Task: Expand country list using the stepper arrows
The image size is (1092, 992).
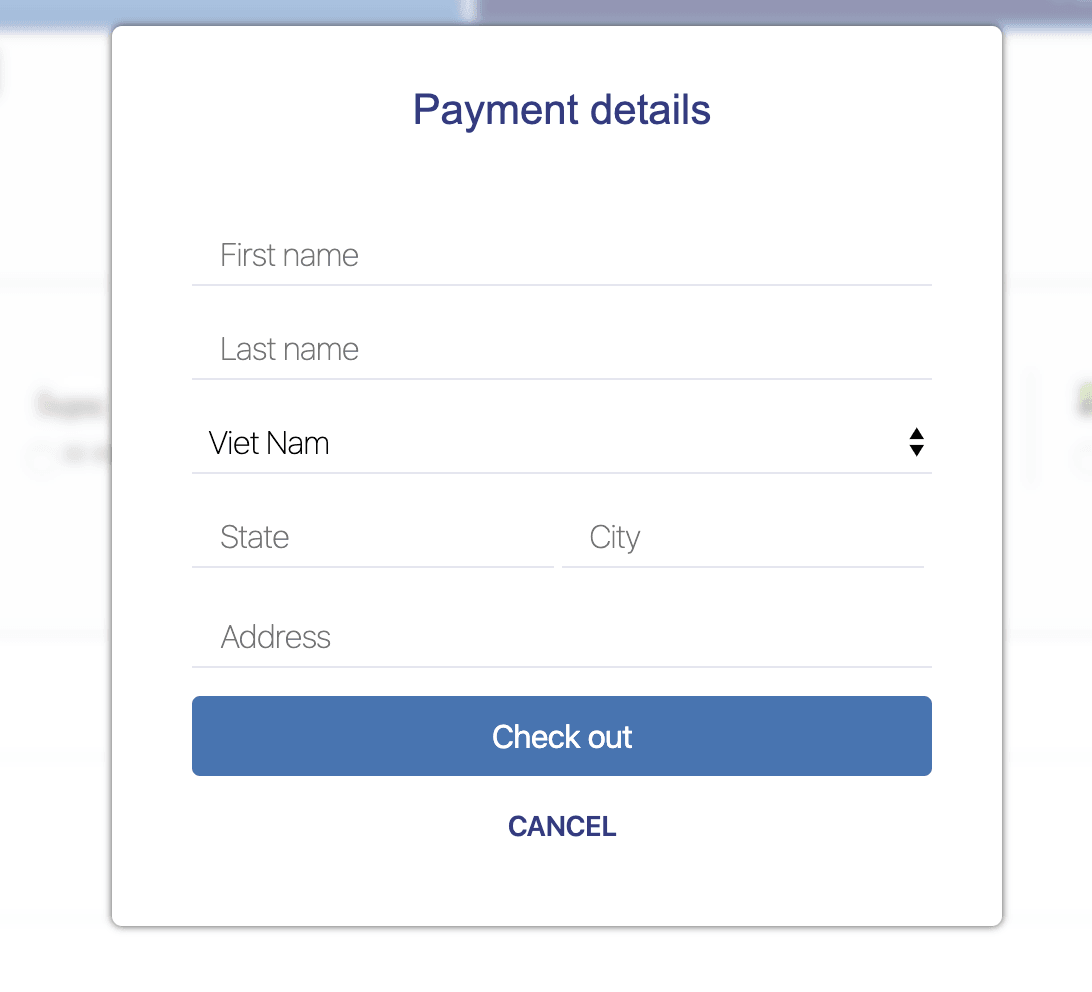Action: [x=916, y=442]
